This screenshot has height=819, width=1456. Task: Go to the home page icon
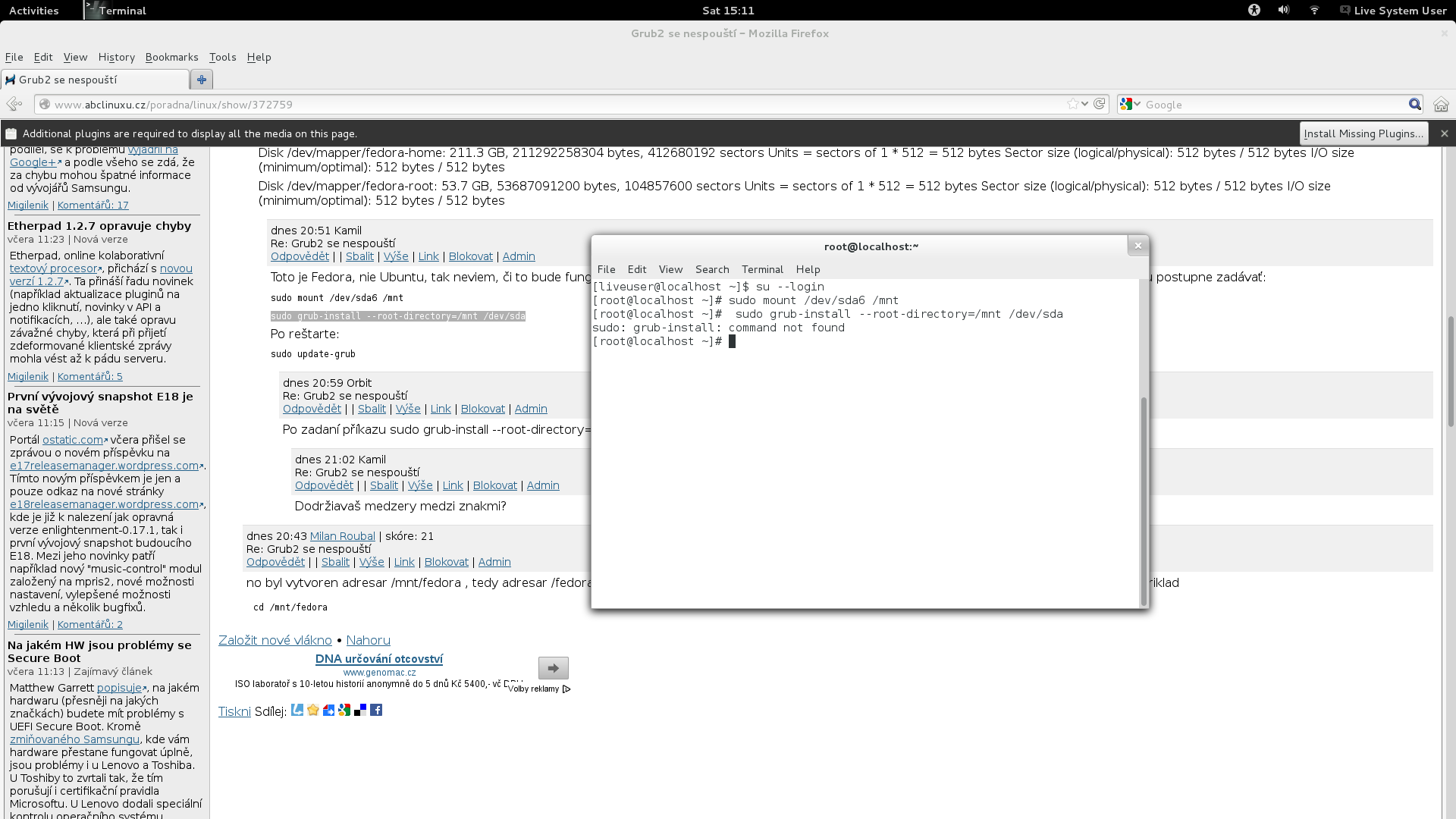(x=1441, y=104)
